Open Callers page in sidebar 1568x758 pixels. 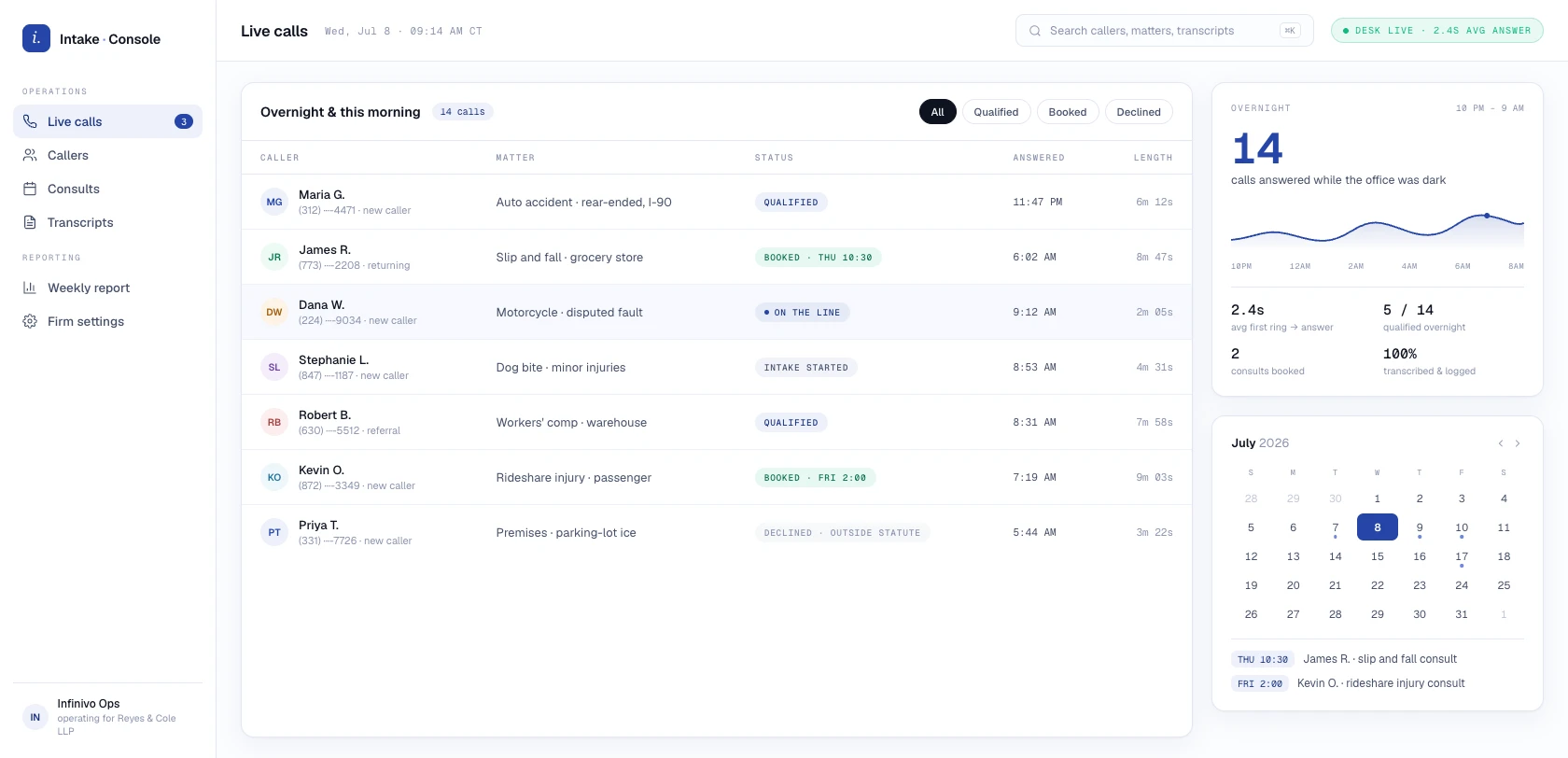tap(107, 155)
